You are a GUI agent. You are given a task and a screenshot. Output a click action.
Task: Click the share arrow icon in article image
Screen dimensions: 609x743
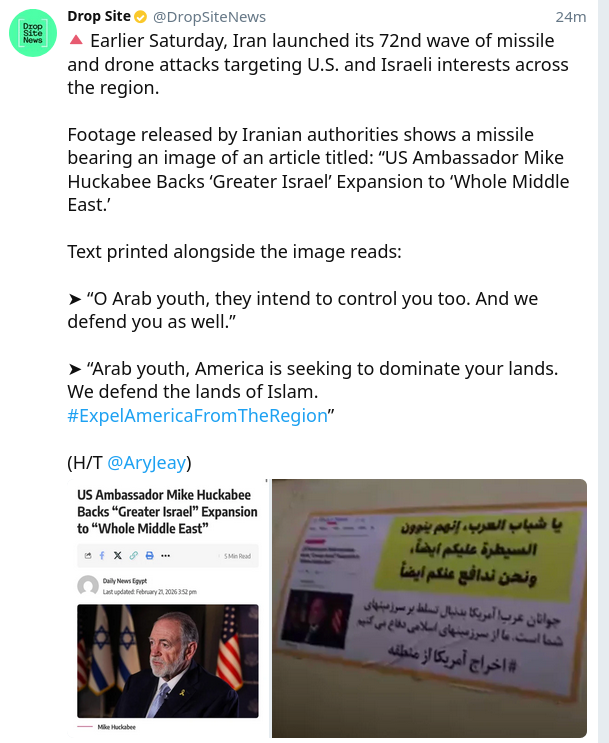88,555
